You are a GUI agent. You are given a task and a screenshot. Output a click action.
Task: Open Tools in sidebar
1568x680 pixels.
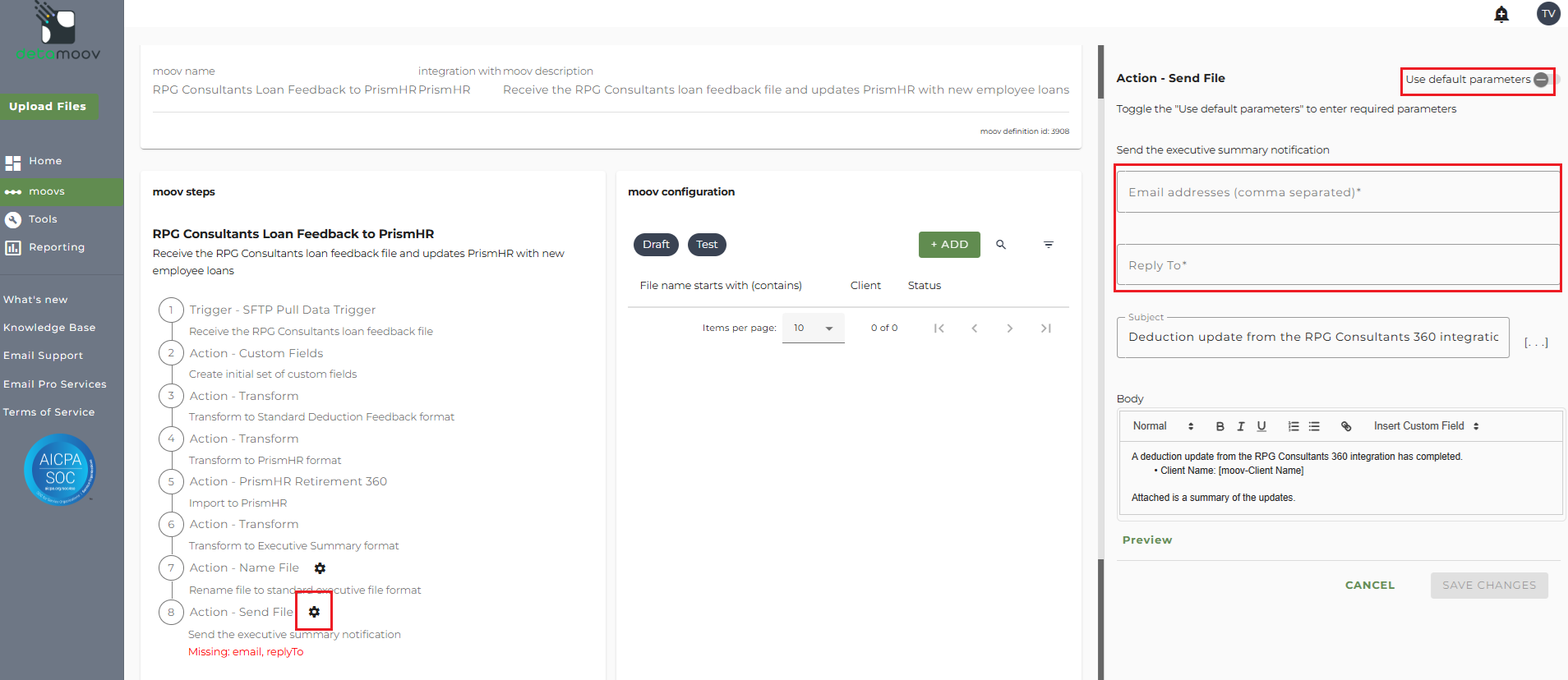(x=62, y=219)
